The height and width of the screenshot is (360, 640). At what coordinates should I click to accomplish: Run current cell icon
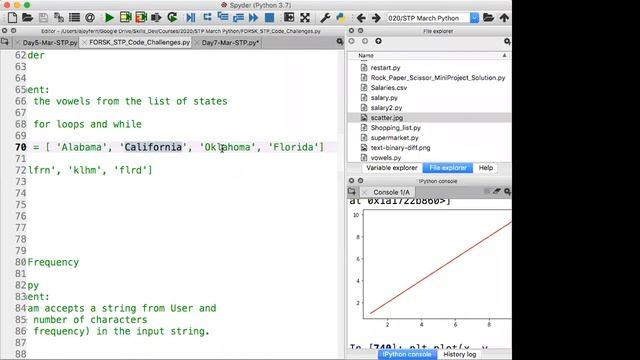(x=125, y=18)
